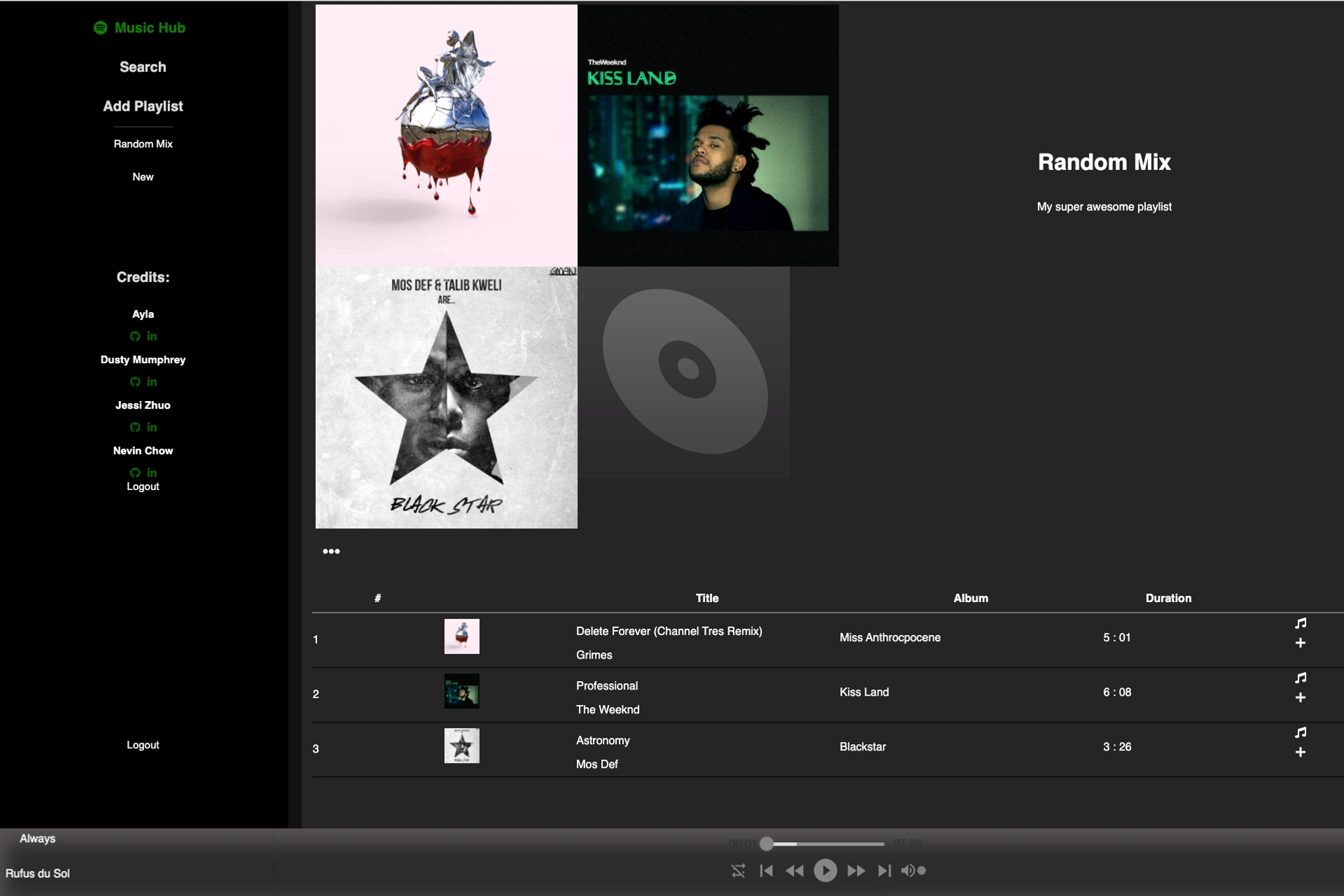Screen dimensions: 1344x896
Task: Click the Title column header
Action: pyautogui.click(x=707, y=598)
